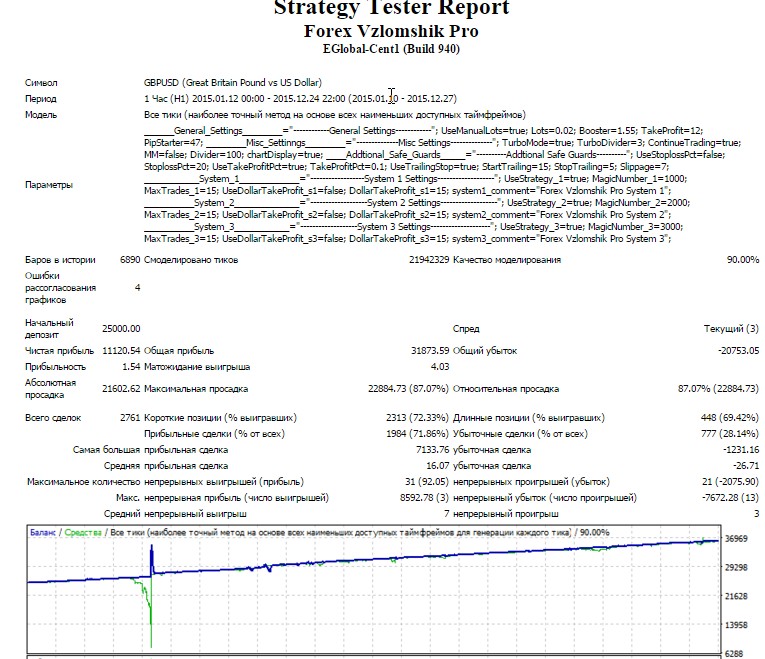Click 'EGlobal-Cent1 (Build 940)' text

pos(391,49)
